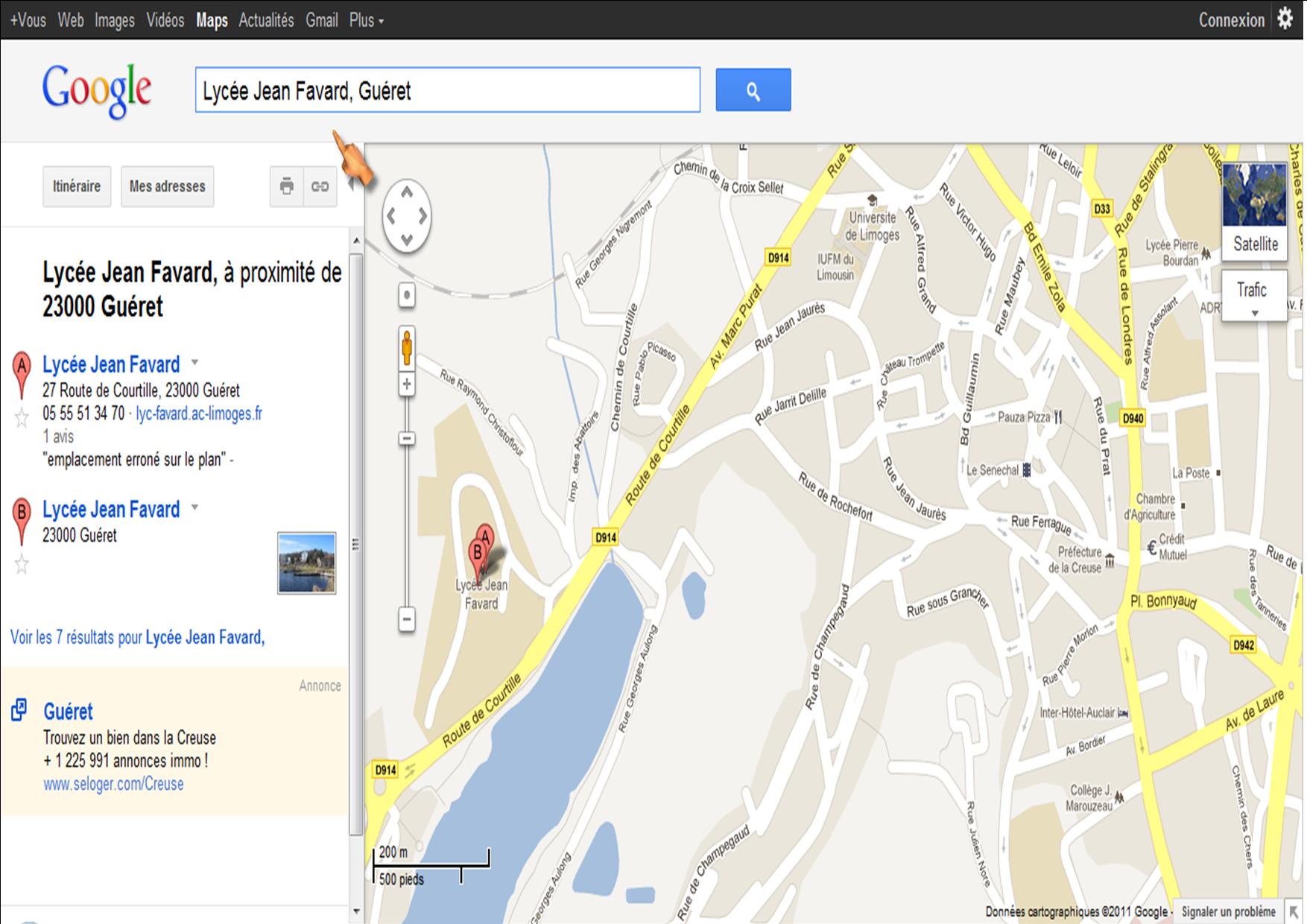This screenshot has height=924, width=1307.
Task: Select Maps in the top bar
Action: (212, 20)
